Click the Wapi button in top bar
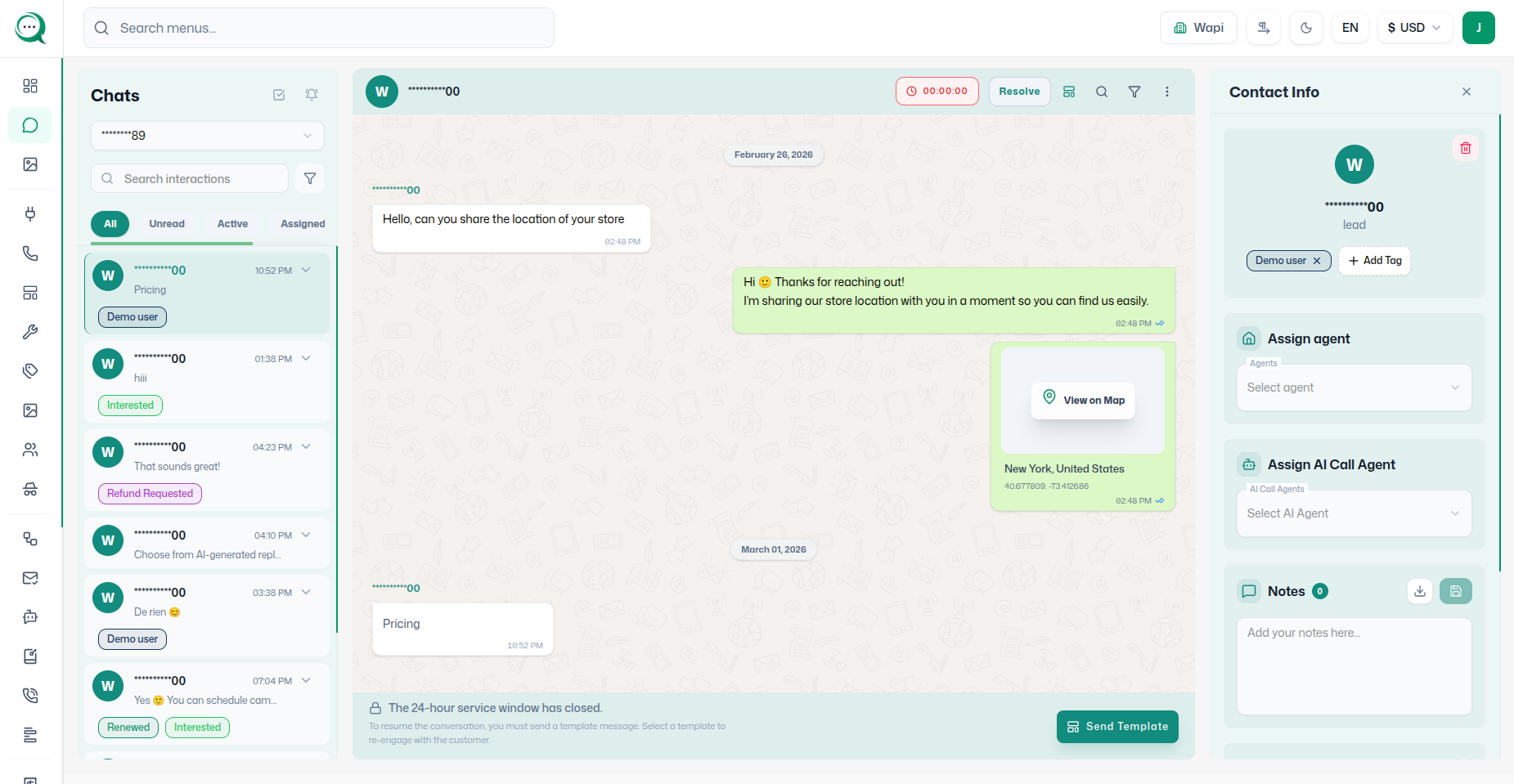The height and width of the screenshot is (784, 1514). click(x=1198, y=28)
